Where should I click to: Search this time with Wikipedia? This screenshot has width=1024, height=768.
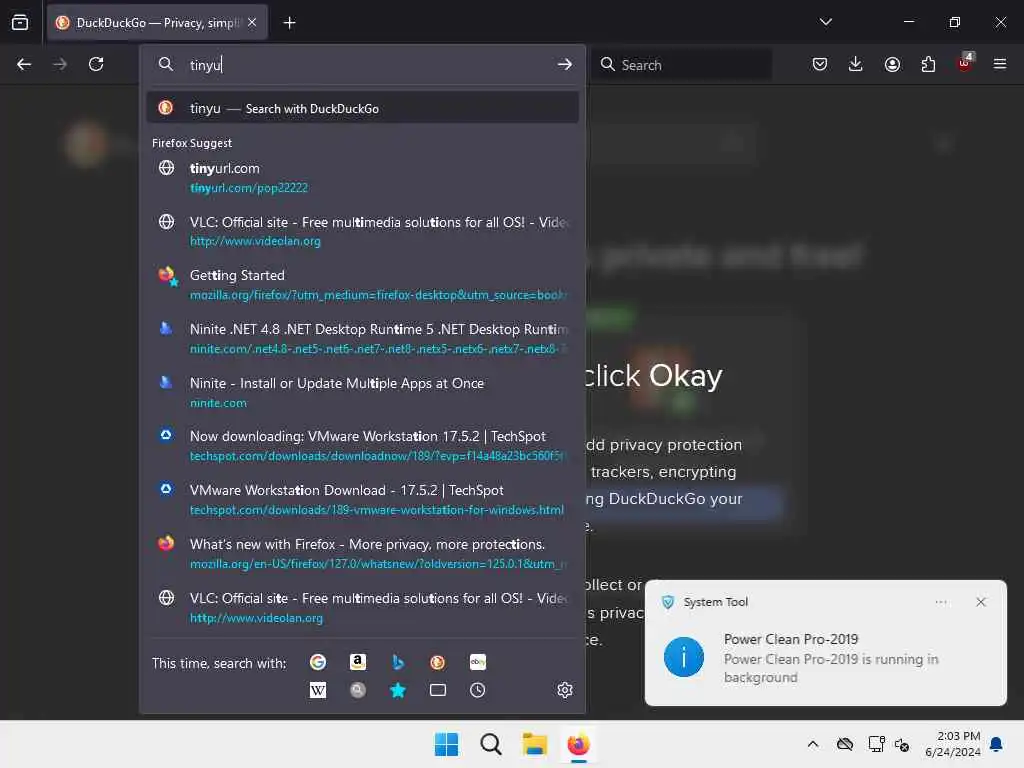pos(318,690)
